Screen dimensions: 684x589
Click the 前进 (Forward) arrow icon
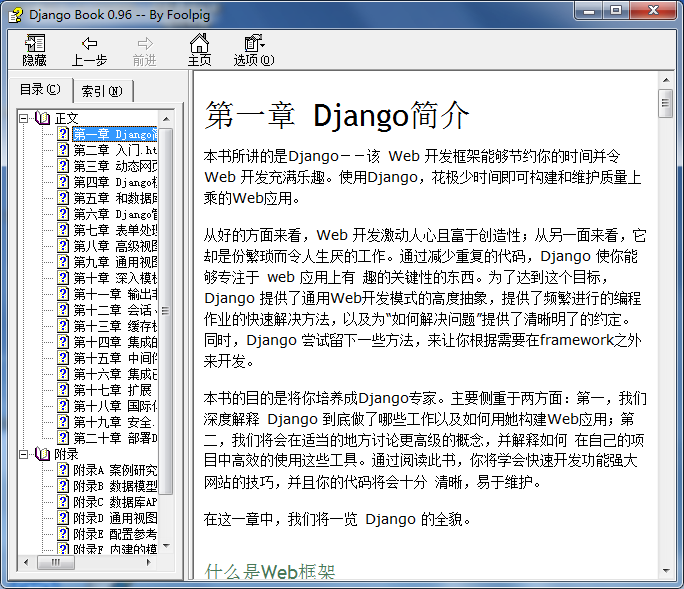(x=145, y=44)
